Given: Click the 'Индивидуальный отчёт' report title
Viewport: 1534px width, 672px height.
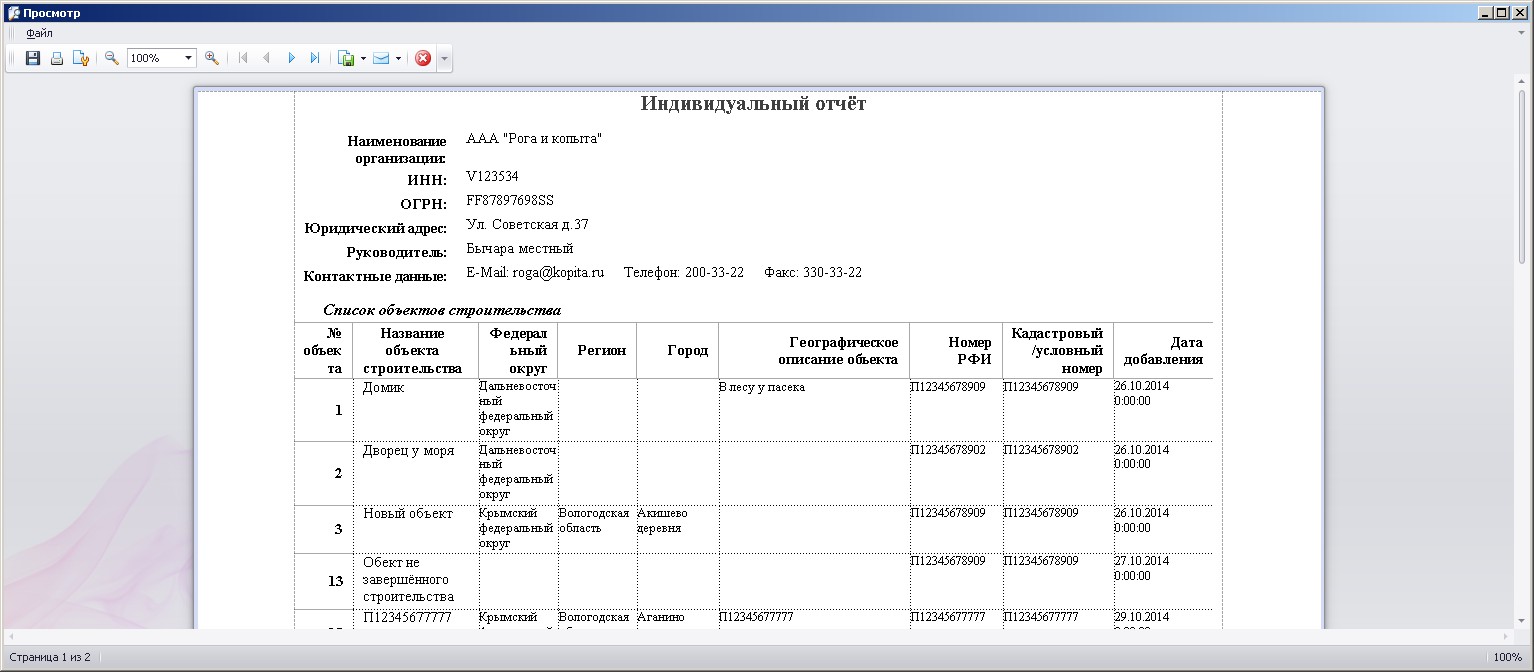Looking at the screenshot, I should (x=753, y=104).
